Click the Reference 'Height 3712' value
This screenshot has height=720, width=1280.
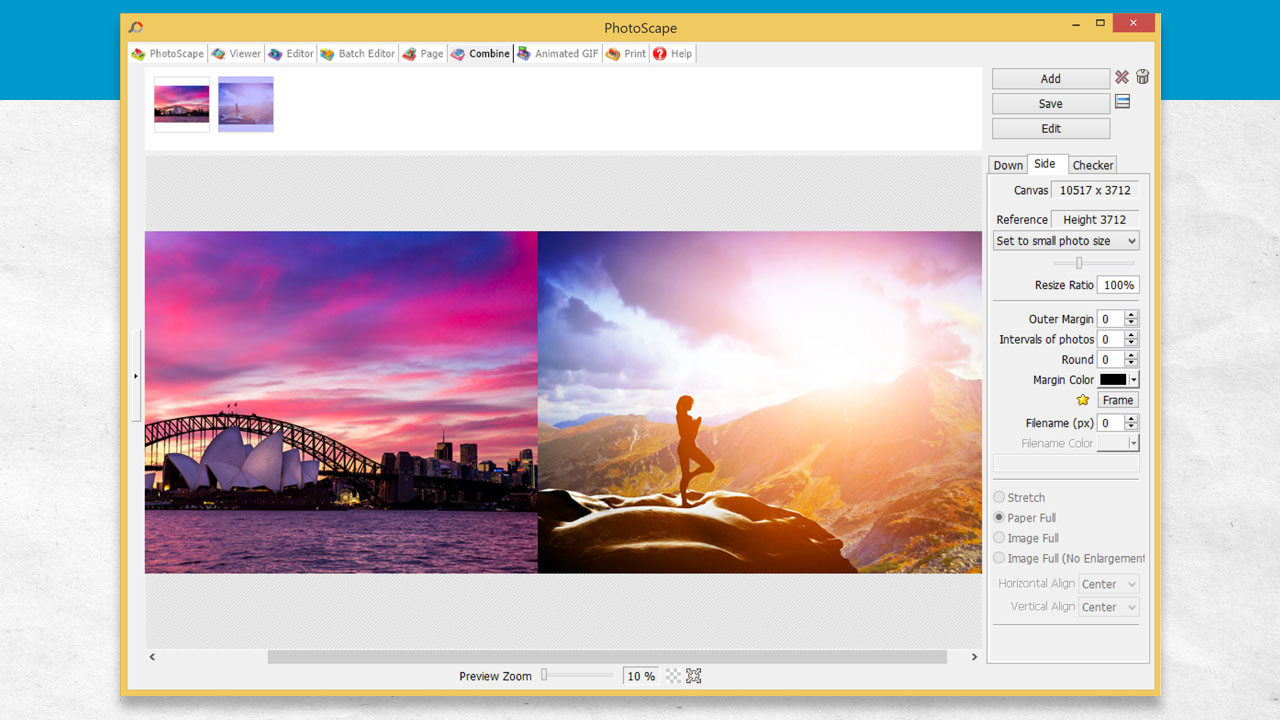1095,220
